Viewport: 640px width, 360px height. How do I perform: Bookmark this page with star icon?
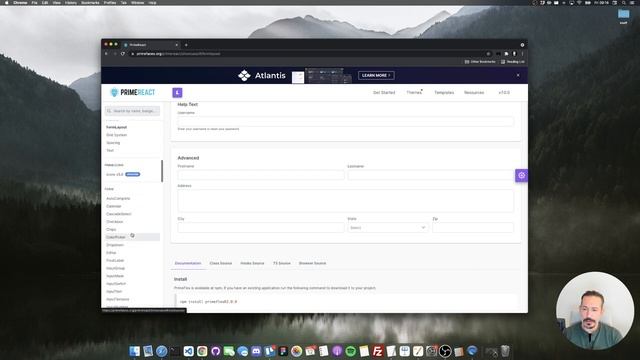[x=488, y=53]
